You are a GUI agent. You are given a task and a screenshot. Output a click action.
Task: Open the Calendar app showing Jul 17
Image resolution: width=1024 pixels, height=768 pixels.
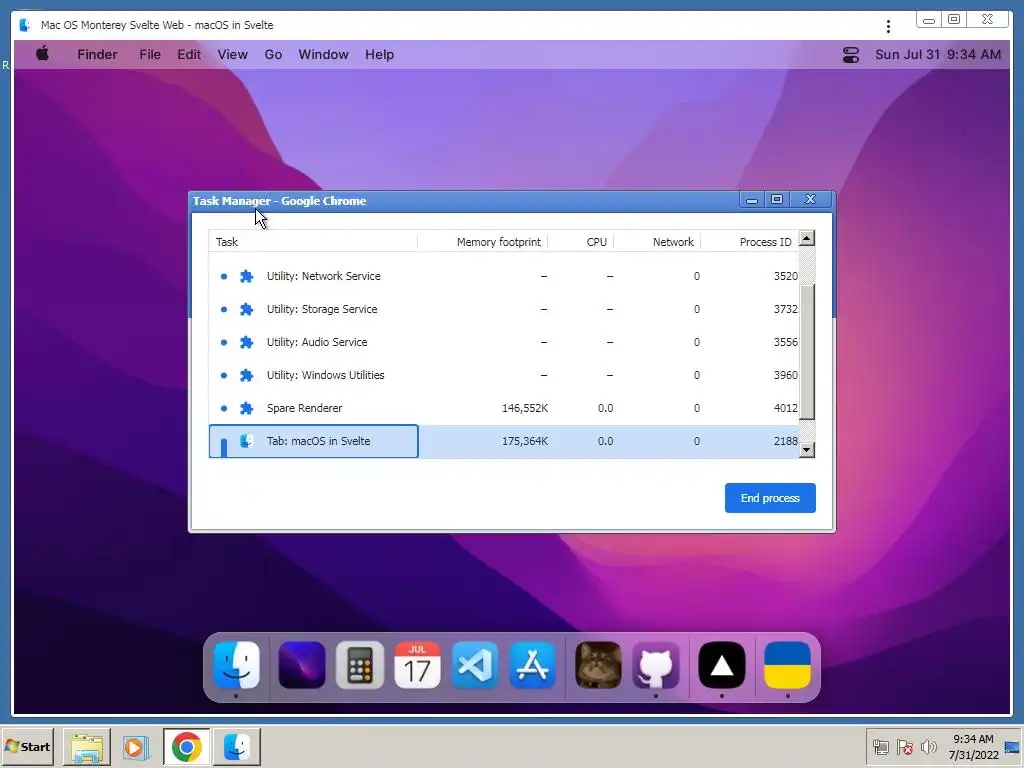pos(417,665)
